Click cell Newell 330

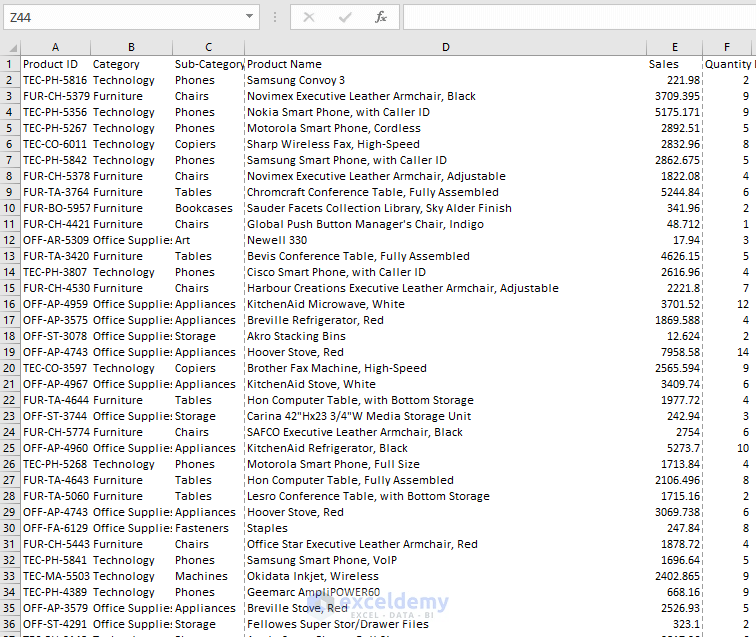446,240
